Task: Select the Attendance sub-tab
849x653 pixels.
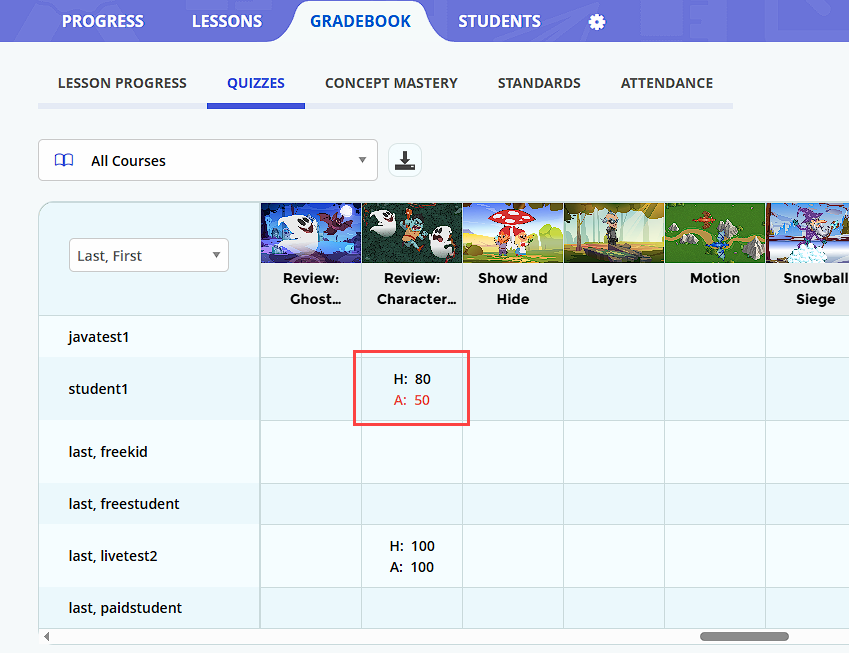Action: click(667, 83)
